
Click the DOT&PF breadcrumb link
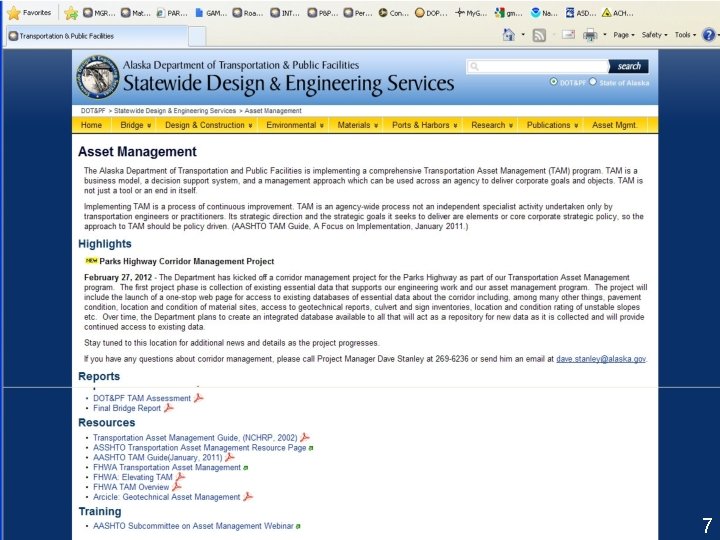(x=93, y=111)
